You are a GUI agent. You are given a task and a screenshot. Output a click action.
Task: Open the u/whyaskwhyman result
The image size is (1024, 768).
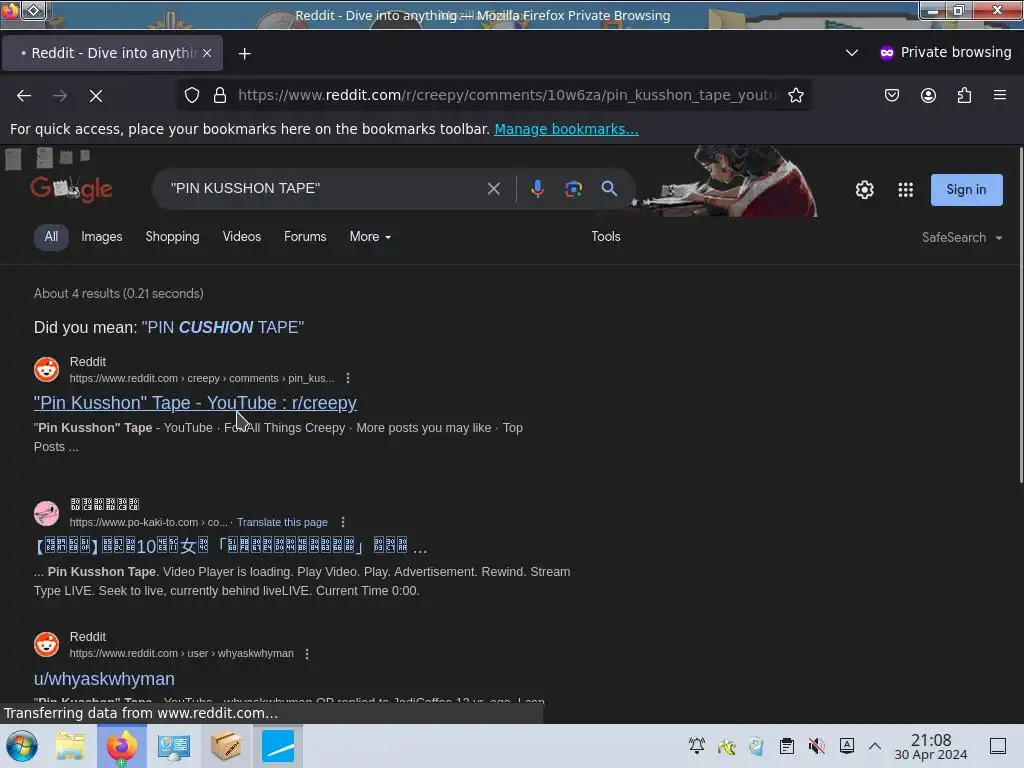click(x=104, y=679)
